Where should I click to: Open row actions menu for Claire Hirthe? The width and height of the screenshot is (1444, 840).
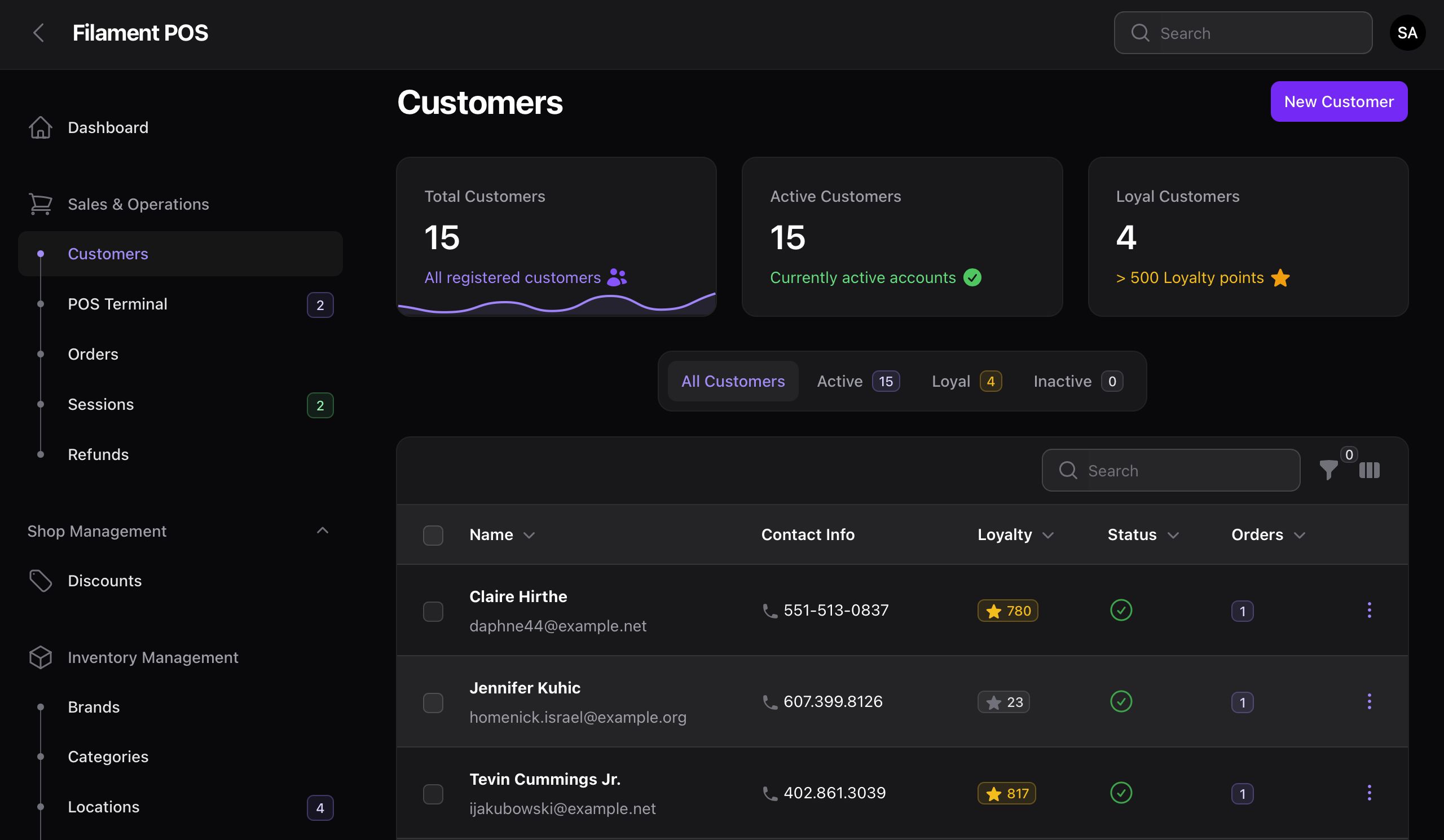(x=1369, y=610)
